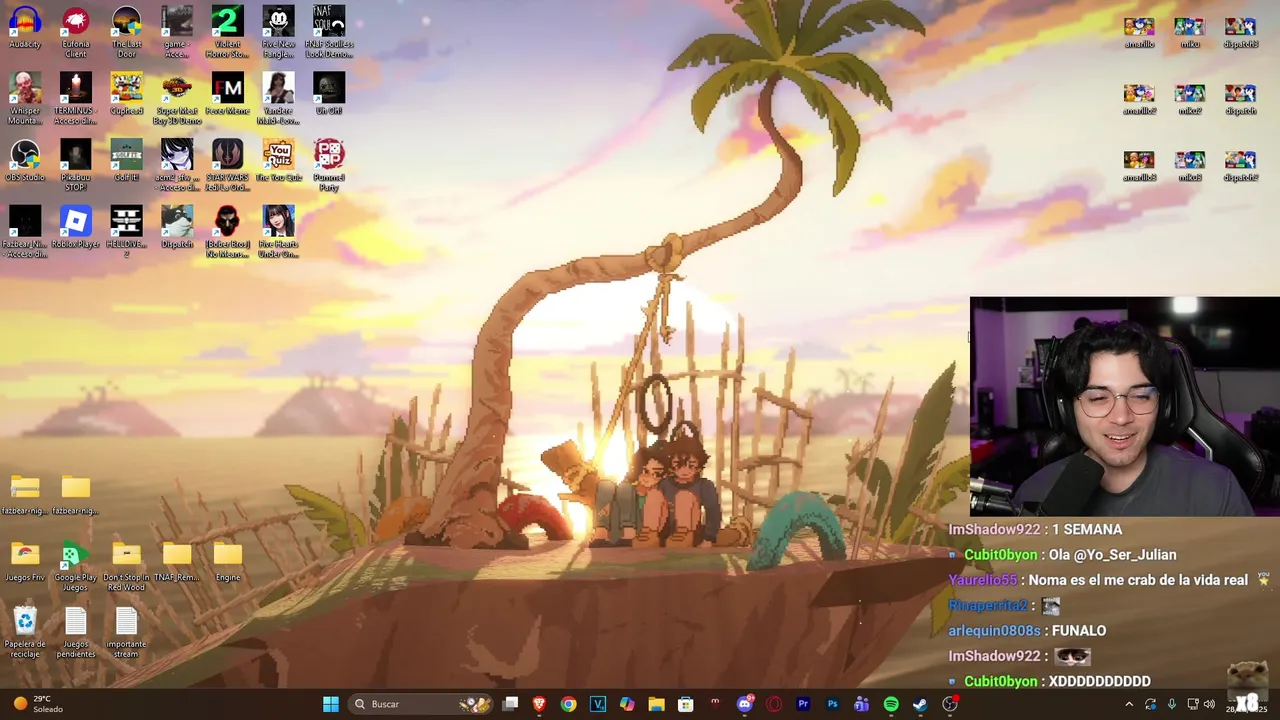
Task: Open Premiere Pro from taskbar
Action: tap(803, 704)
